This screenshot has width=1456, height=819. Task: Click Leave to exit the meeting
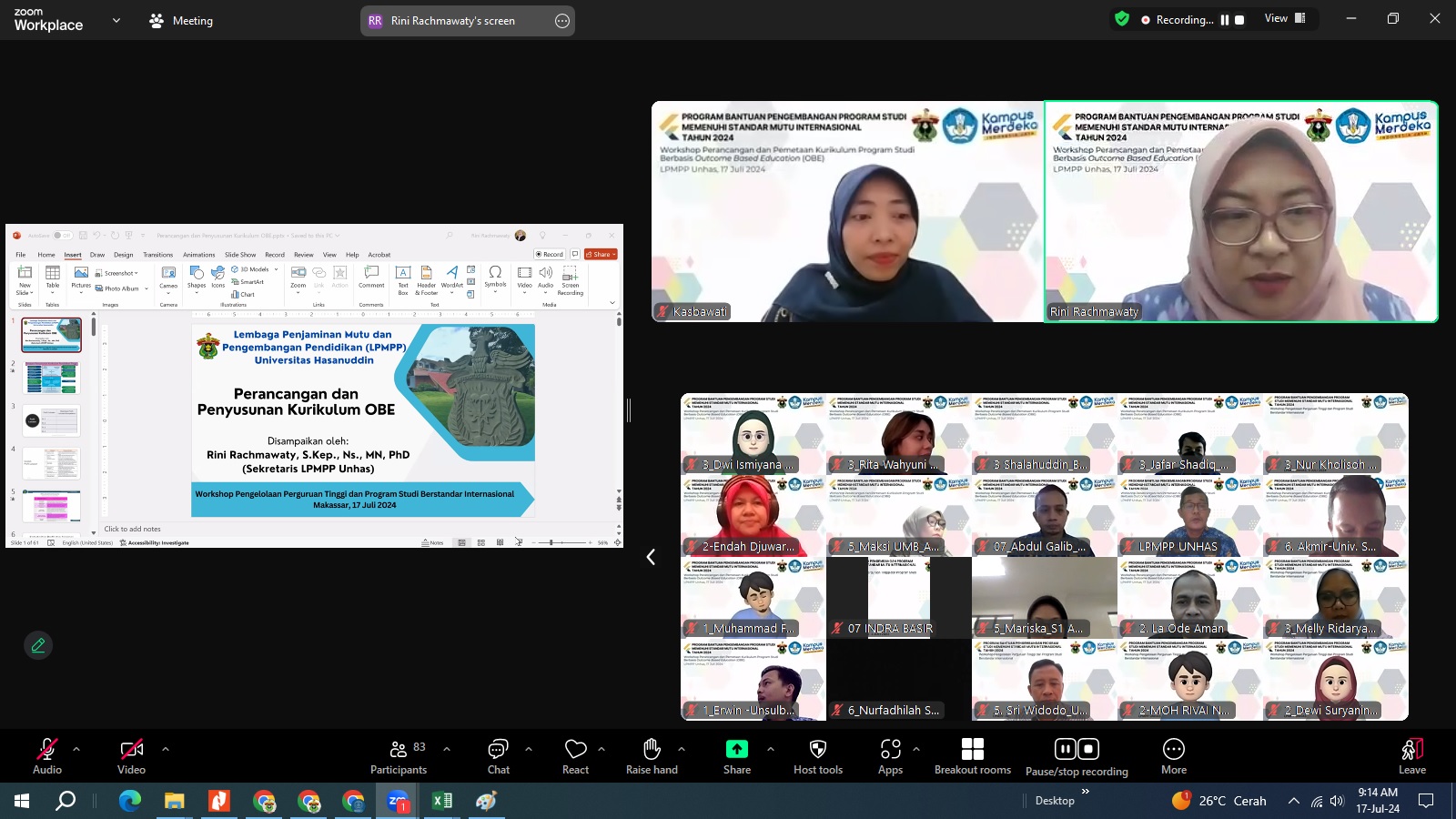pos(1411,755)
